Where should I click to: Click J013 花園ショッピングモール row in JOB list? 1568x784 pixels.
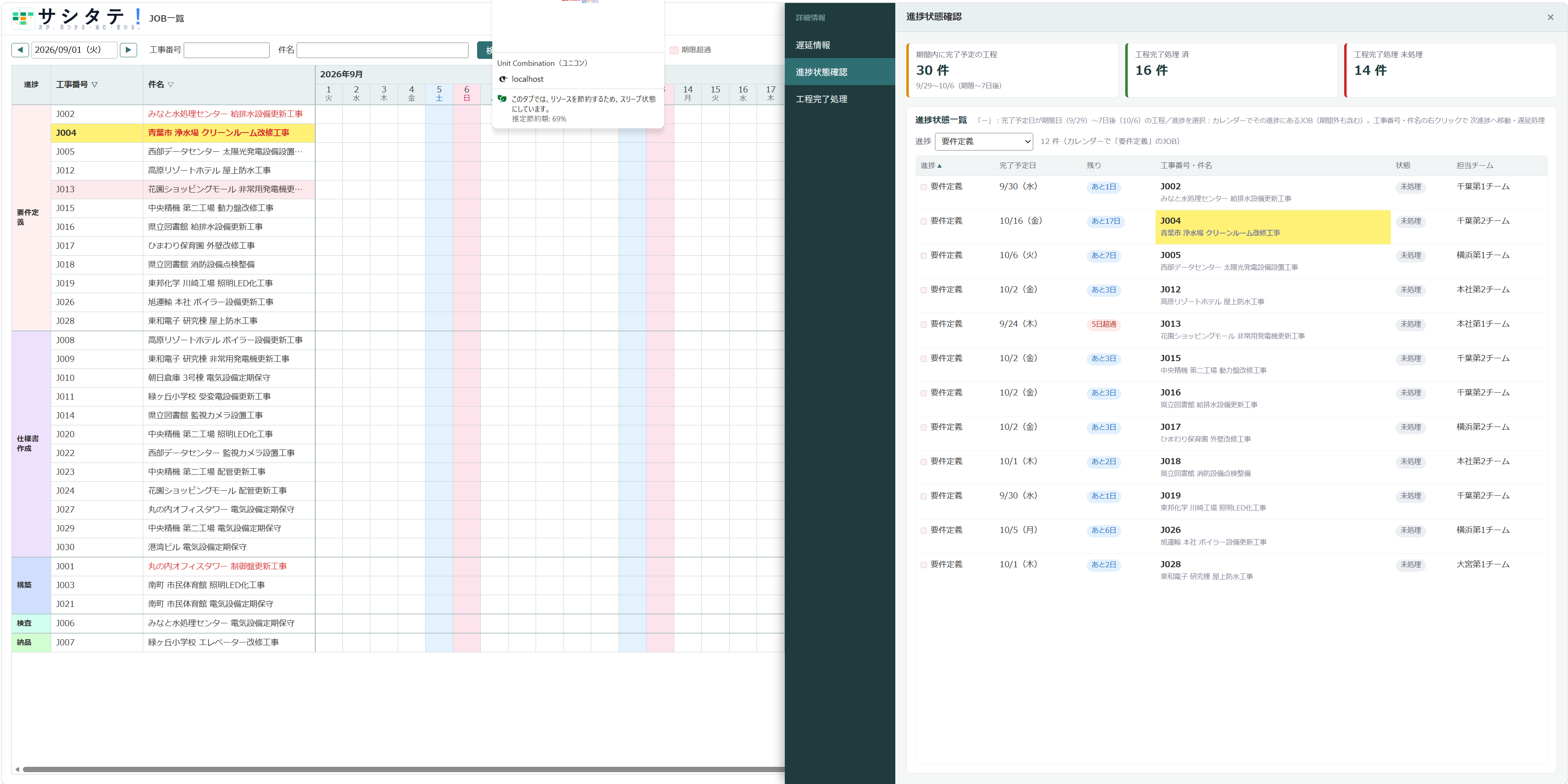click(x=182, y=189)
